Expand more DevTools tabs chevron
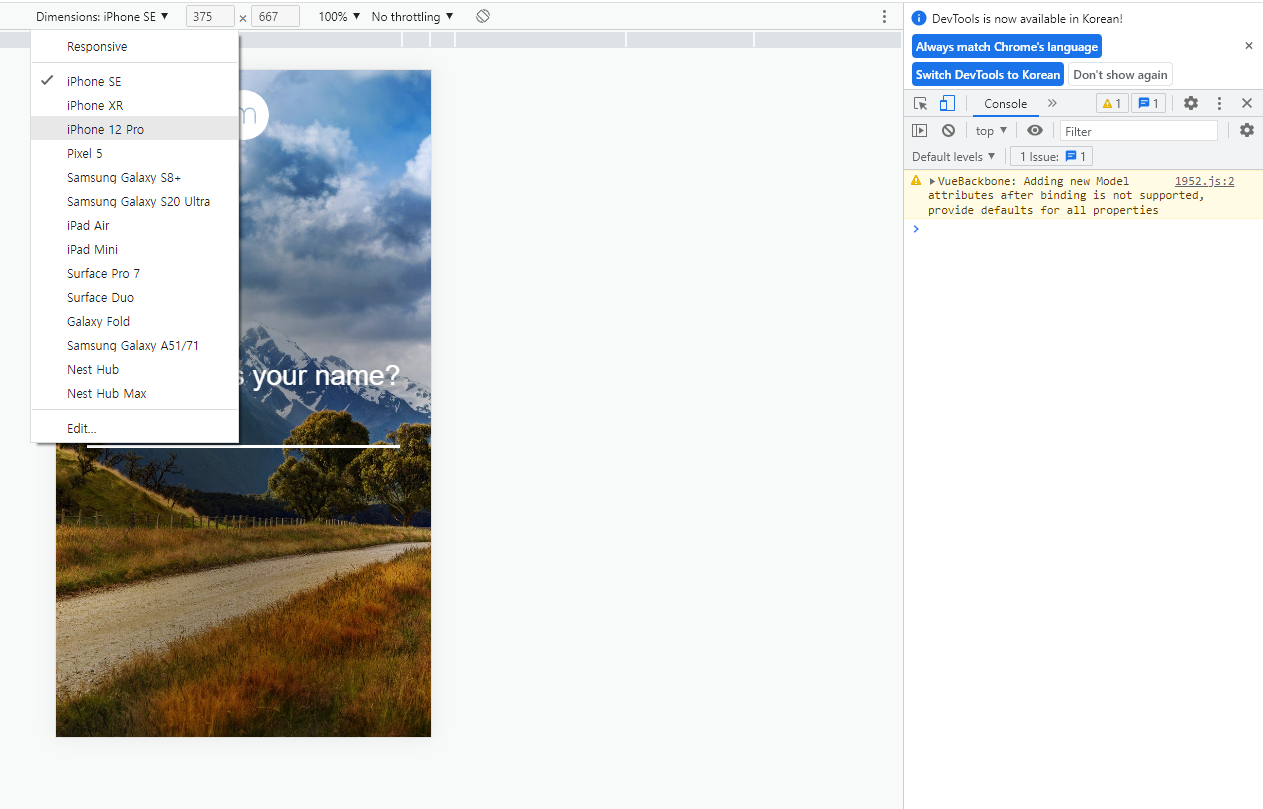This screenshot has width=1263, height=809. 1052,103
